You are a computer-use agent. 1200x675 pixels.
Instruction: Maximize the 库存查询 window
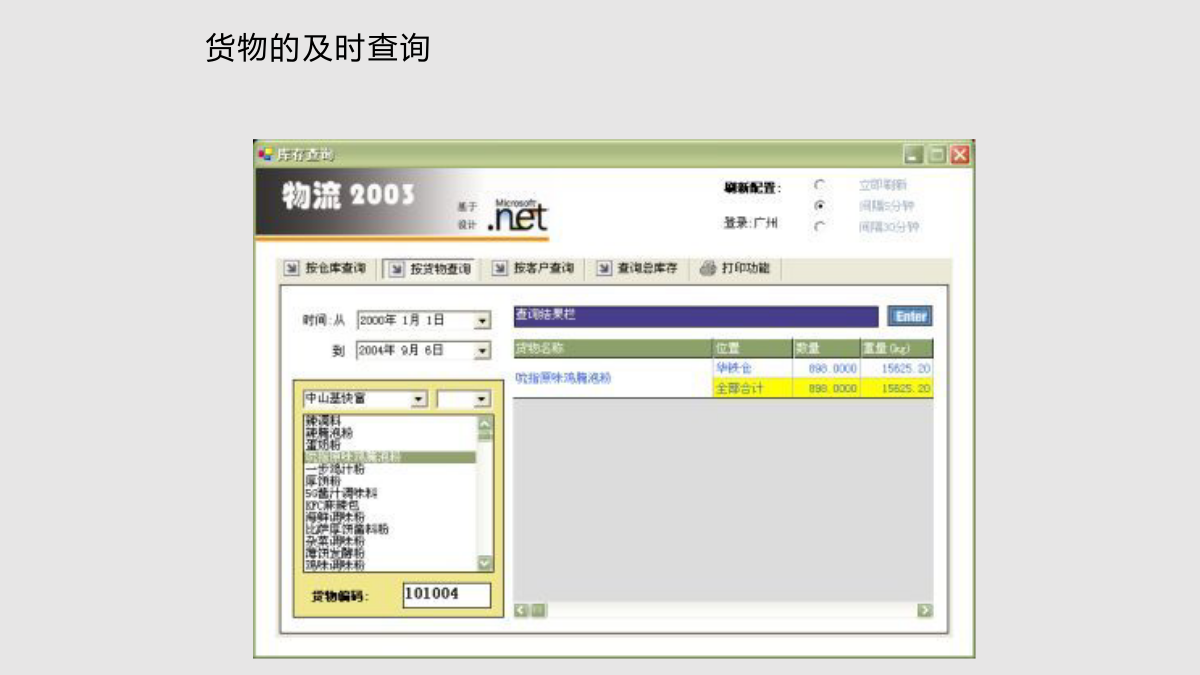936,154
